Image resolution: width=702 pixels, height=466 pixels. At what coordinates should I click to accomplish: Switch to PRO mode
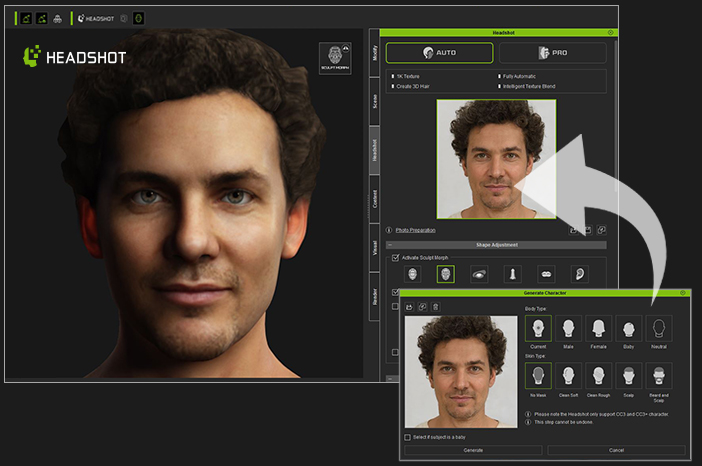(x=551, y=52)
